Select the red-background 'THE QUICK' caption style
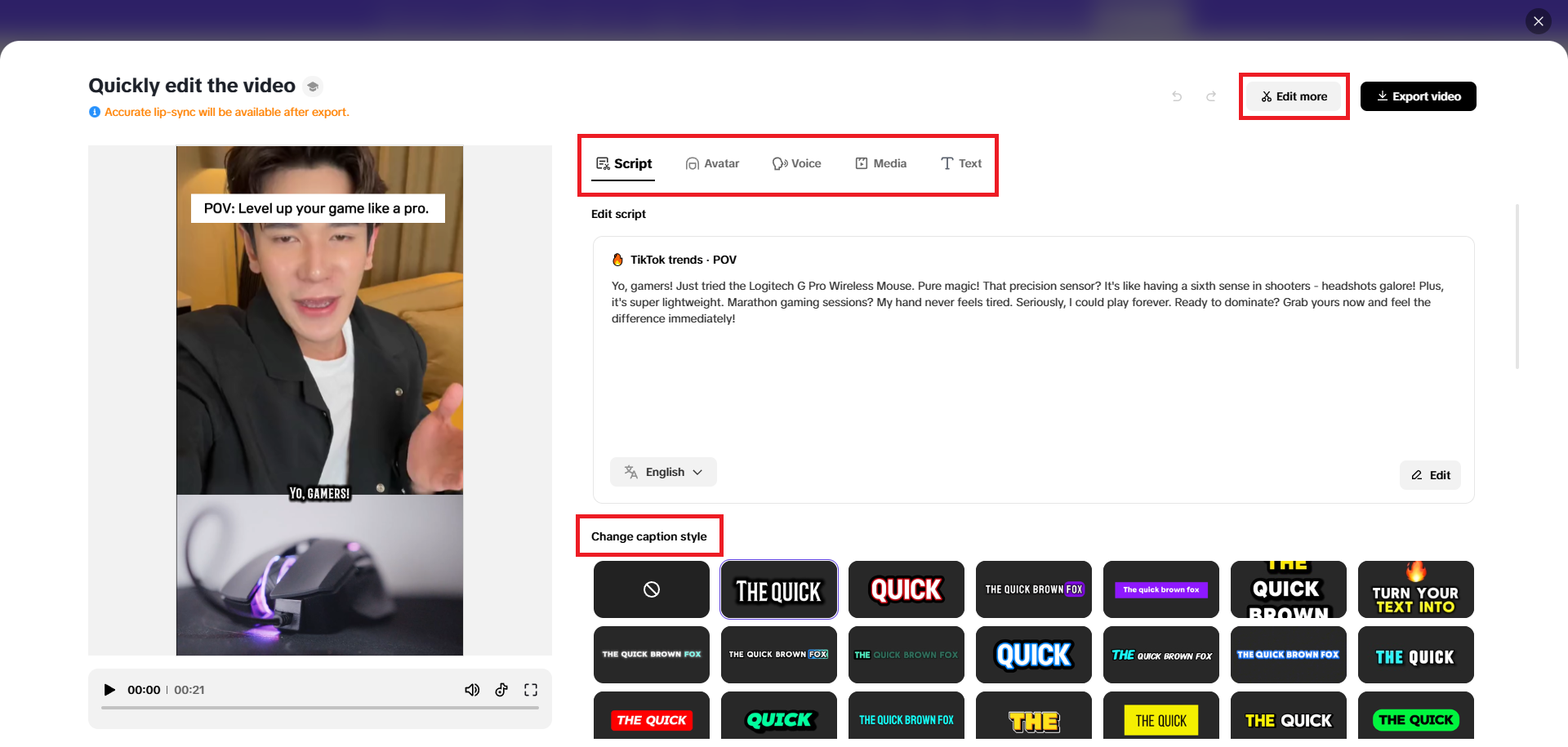The image size is (1568, 747). click(652, 718)
